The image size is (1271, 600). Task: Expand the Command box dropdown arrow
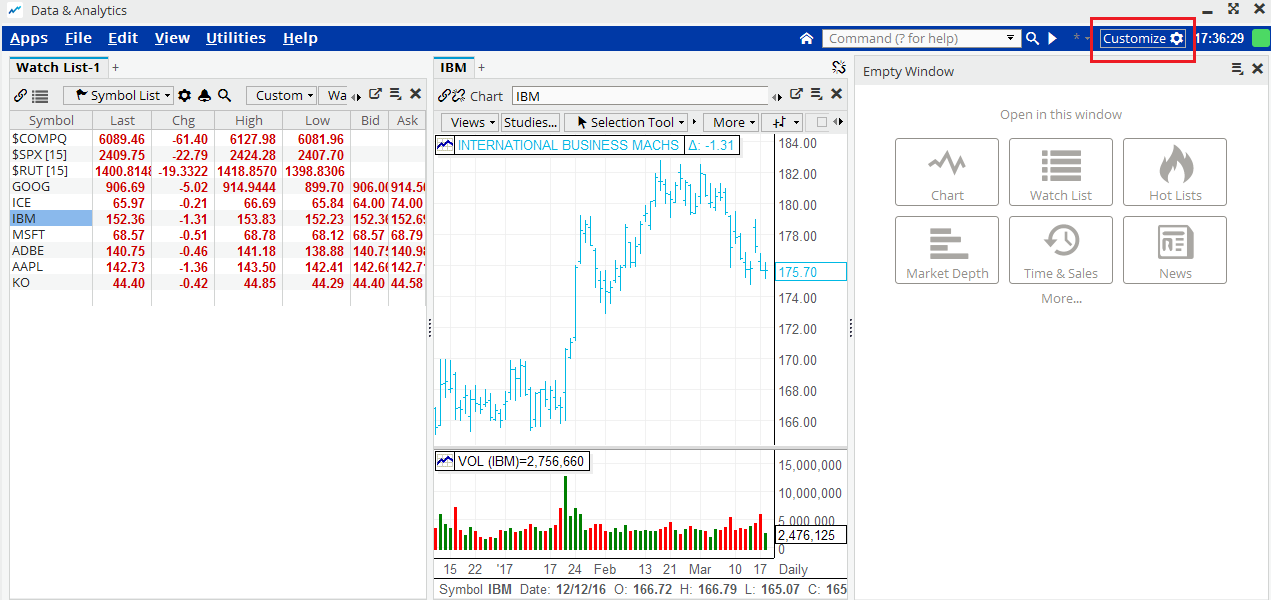1010,38
